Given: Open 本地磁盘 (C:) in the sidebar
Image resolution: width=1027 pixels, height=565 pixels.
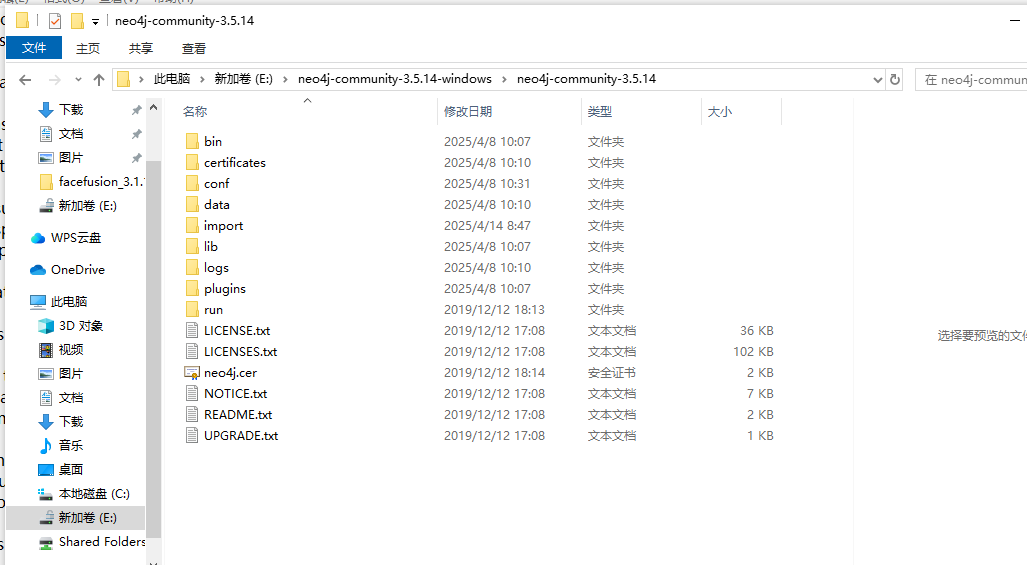Looking at the screenshot, I should pos(94,494).
